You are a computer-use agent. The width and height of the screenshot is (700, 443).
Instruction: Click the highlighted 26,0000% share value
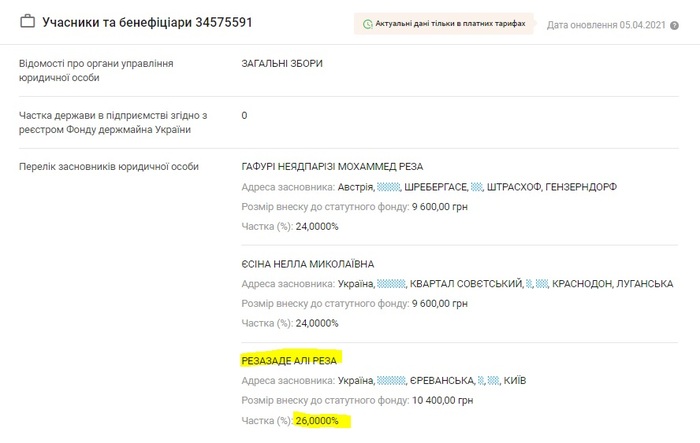(317, 421)
